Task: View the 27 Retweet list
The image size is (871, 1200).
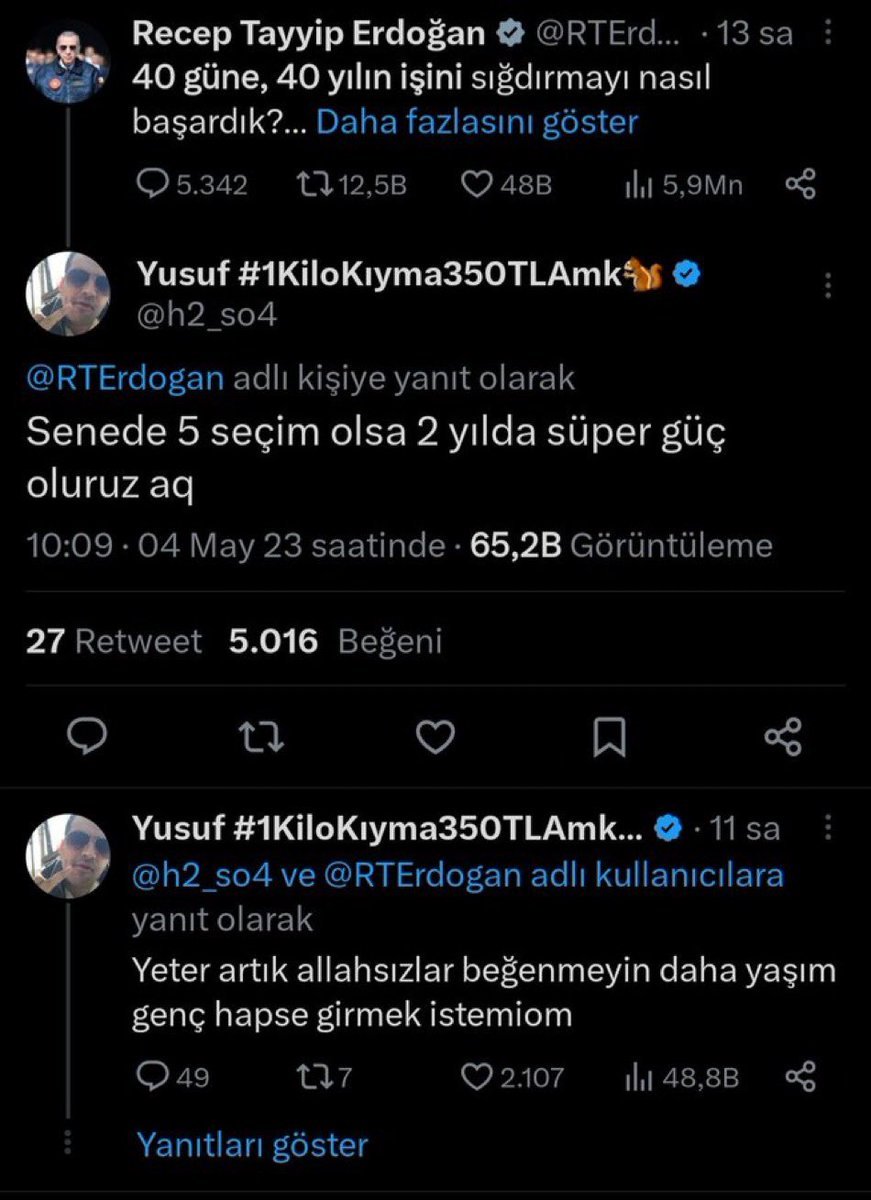Action: [113, 641]
